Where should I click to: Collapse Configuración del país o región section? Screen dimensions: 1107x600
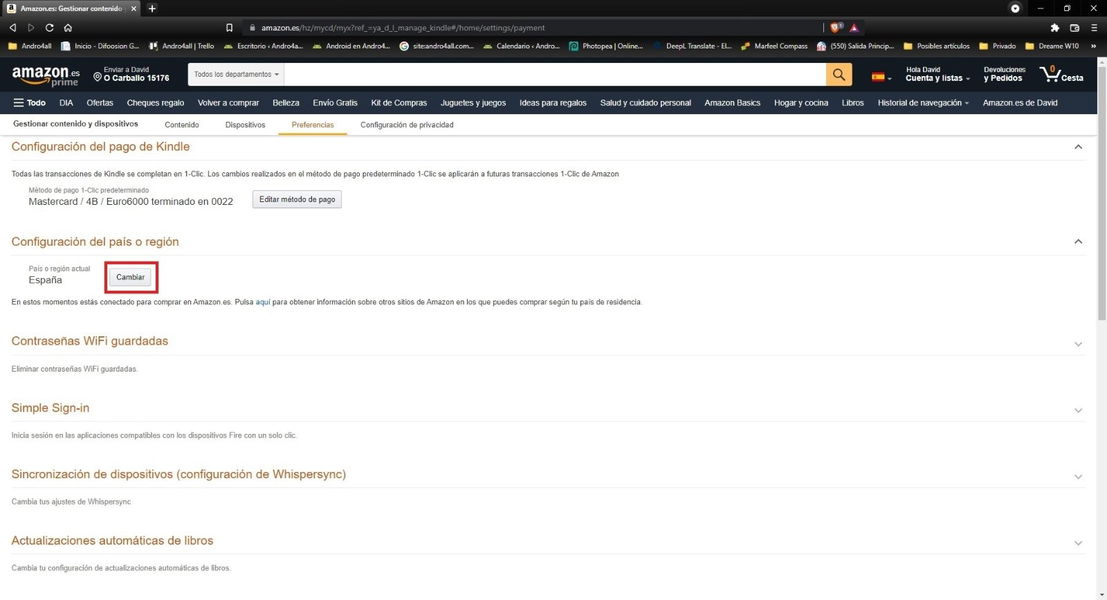tap(1078, 241)
